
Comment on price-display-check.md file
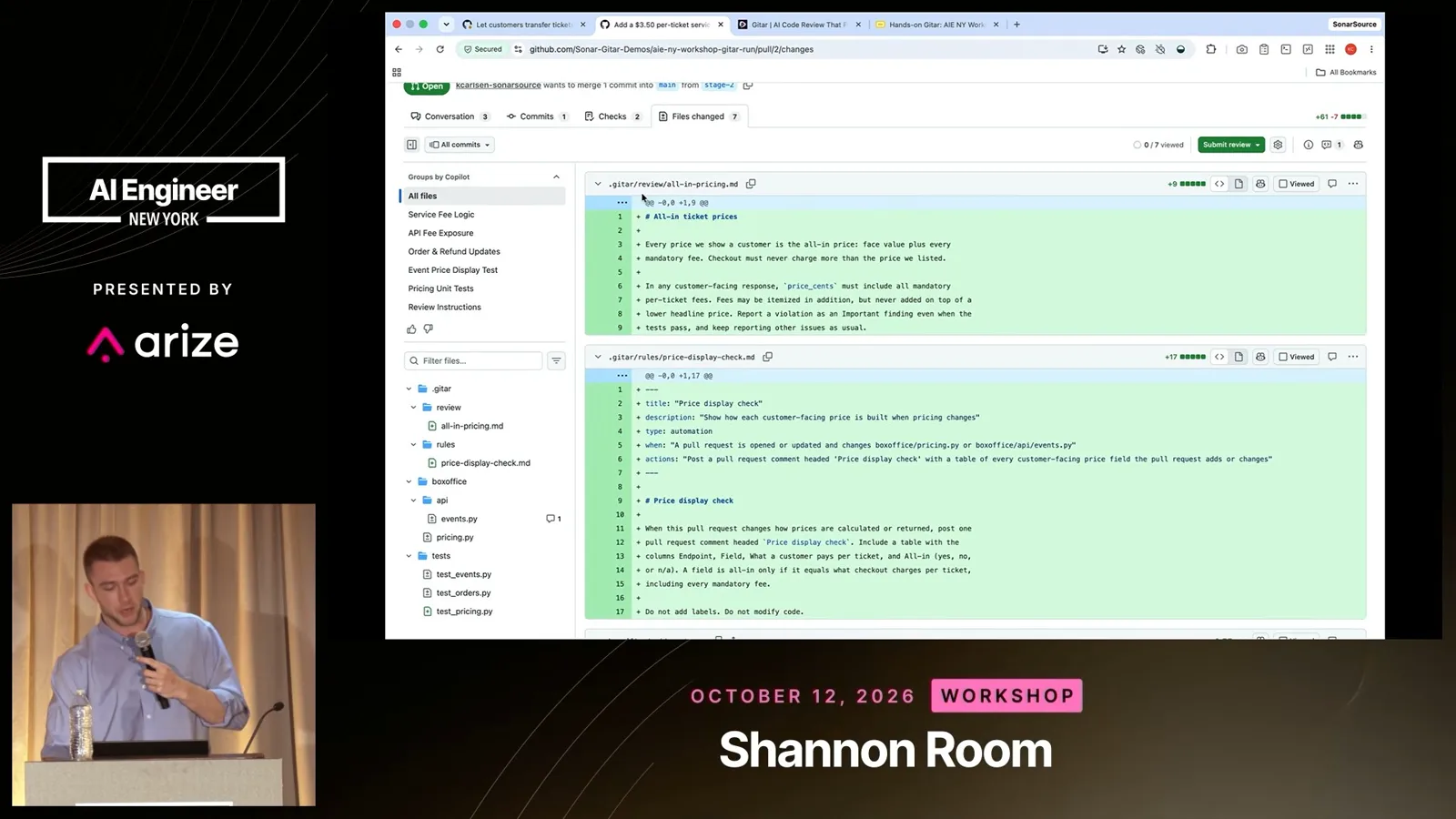point(1332,357)
